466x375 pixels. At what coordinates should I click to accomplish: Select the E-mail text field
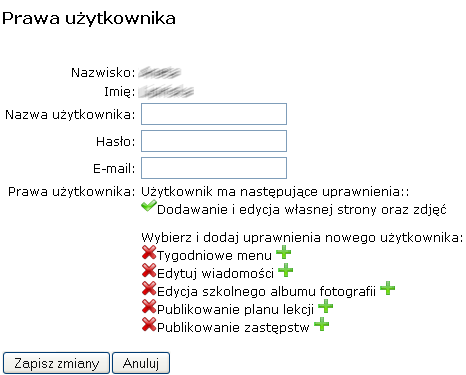(x=214, y=168)
